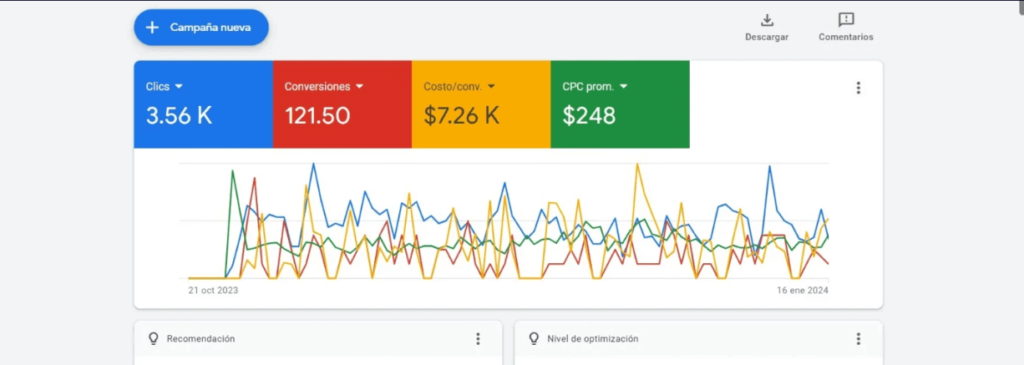Select the red Conversiones 121.50 tile
Viewport: 1024px width, 365px height.
[342, 104]
